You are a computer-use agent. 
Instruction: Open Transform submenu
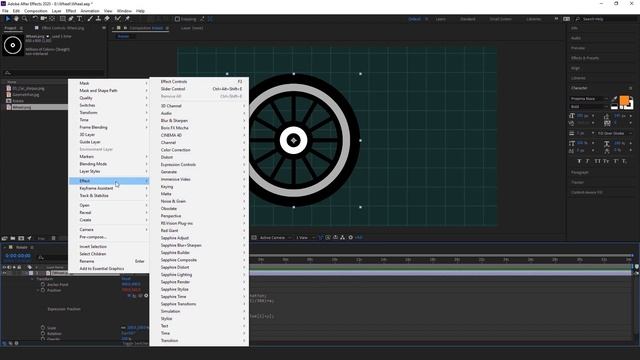(109, 113)
